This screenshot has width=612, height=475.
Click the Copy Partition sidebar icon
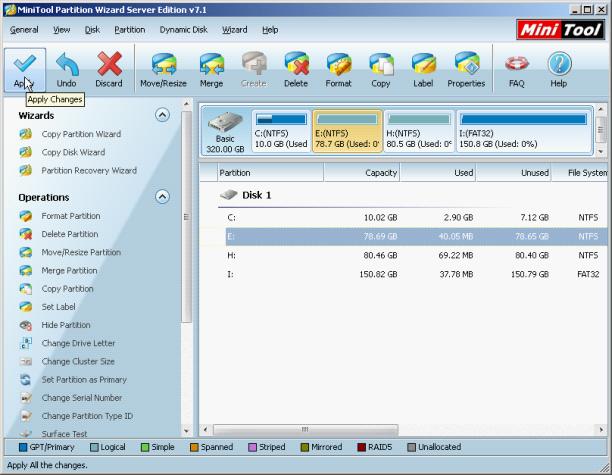coord(26,289)
